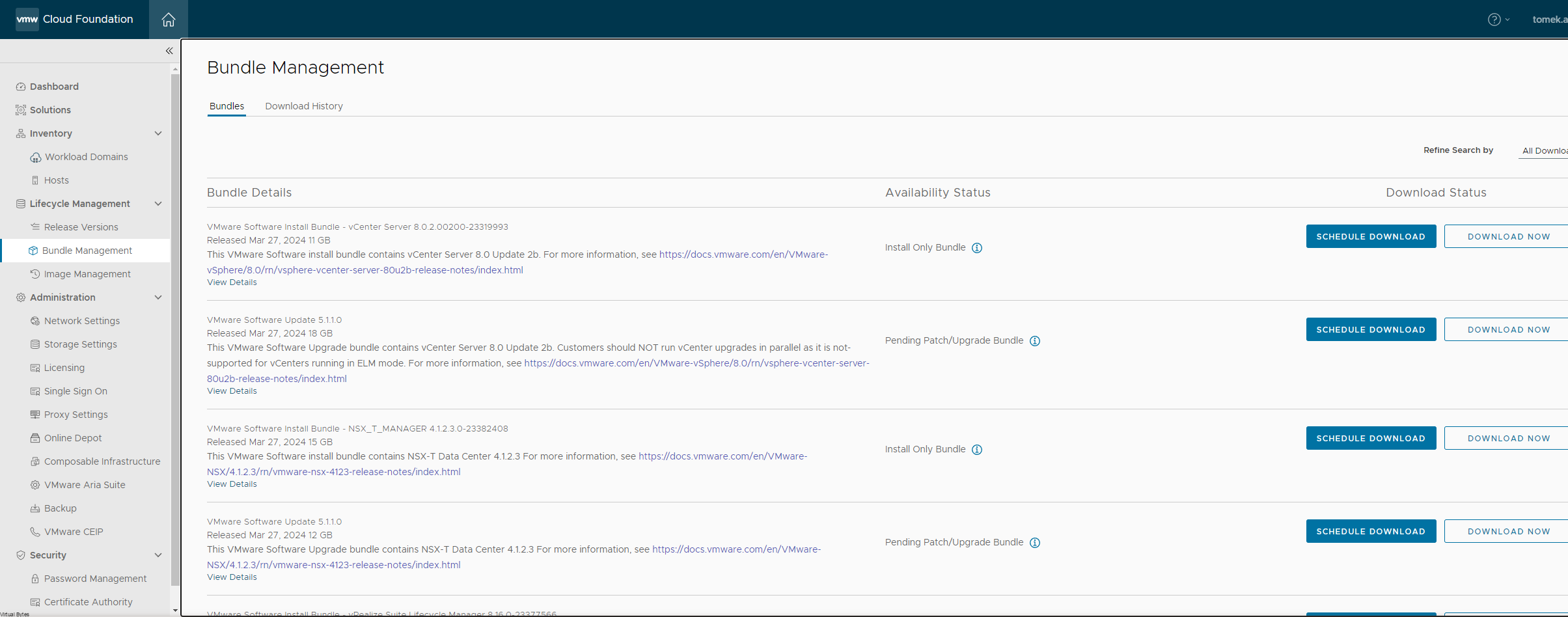The height and width of the screenshot is (617, 1568).
Task: Switch to Download History tab
Action: tap(304, 106)
